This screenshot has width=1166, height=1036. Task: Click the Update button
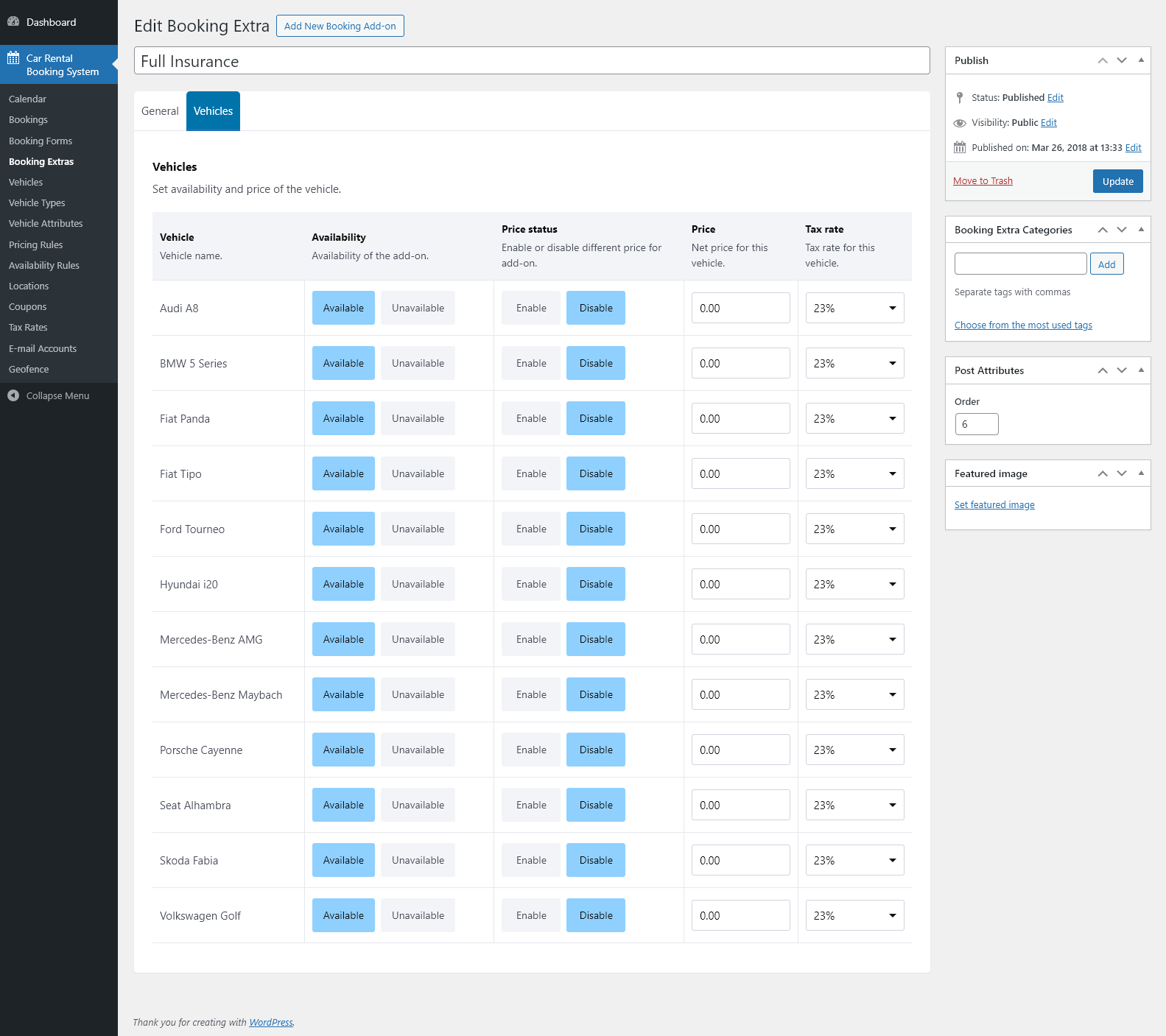pos(1117,181)
